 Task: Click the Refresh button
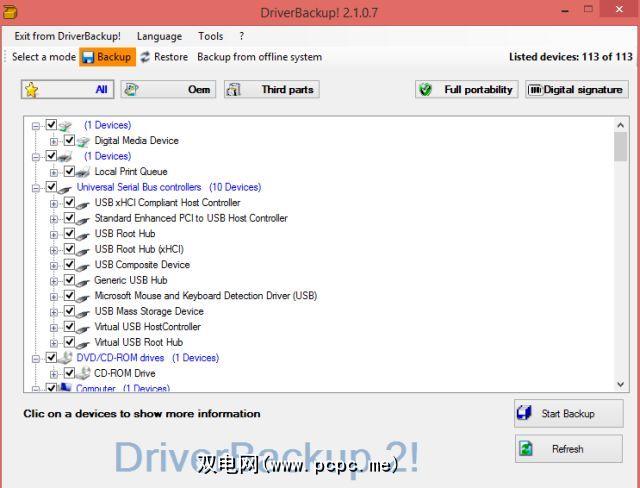coord(569,449)
